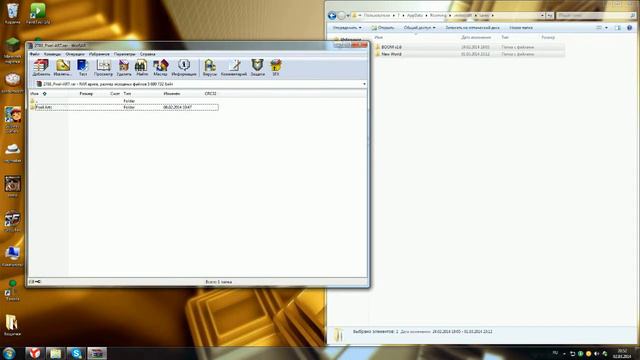
Task: Click the WinRAR Delete (Удалить) toolbar icon
Action: point(124,68)
